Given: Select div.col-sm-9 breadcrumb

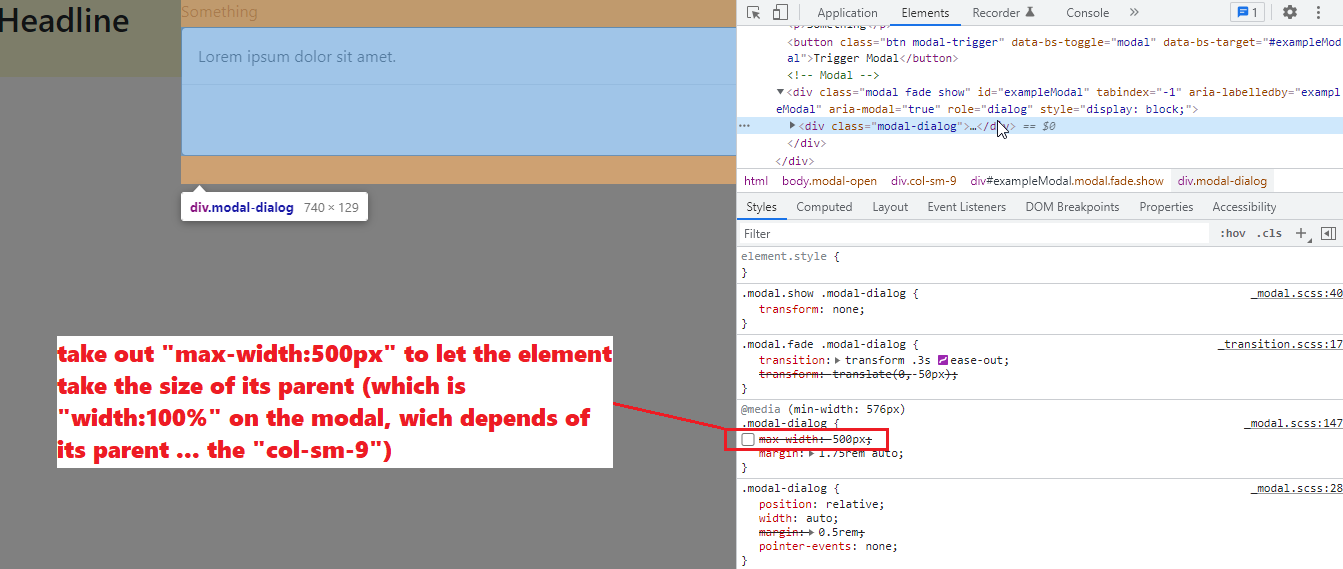Looking at the screenshot, I should coord(923,181).
